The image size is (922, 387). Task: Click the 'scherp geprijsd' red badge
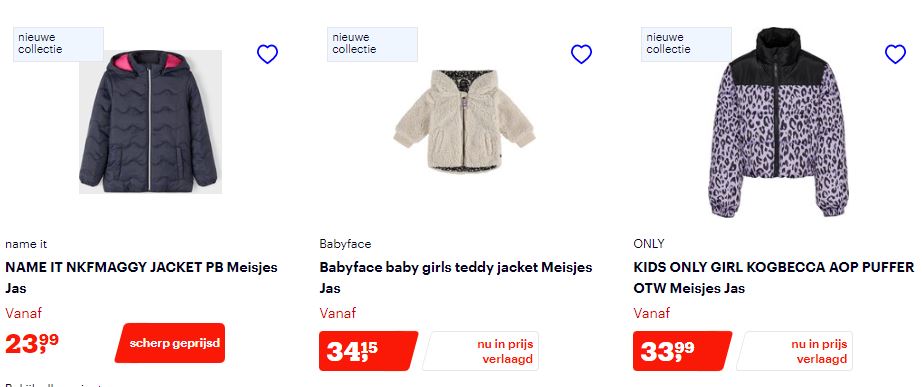(170, 343)
